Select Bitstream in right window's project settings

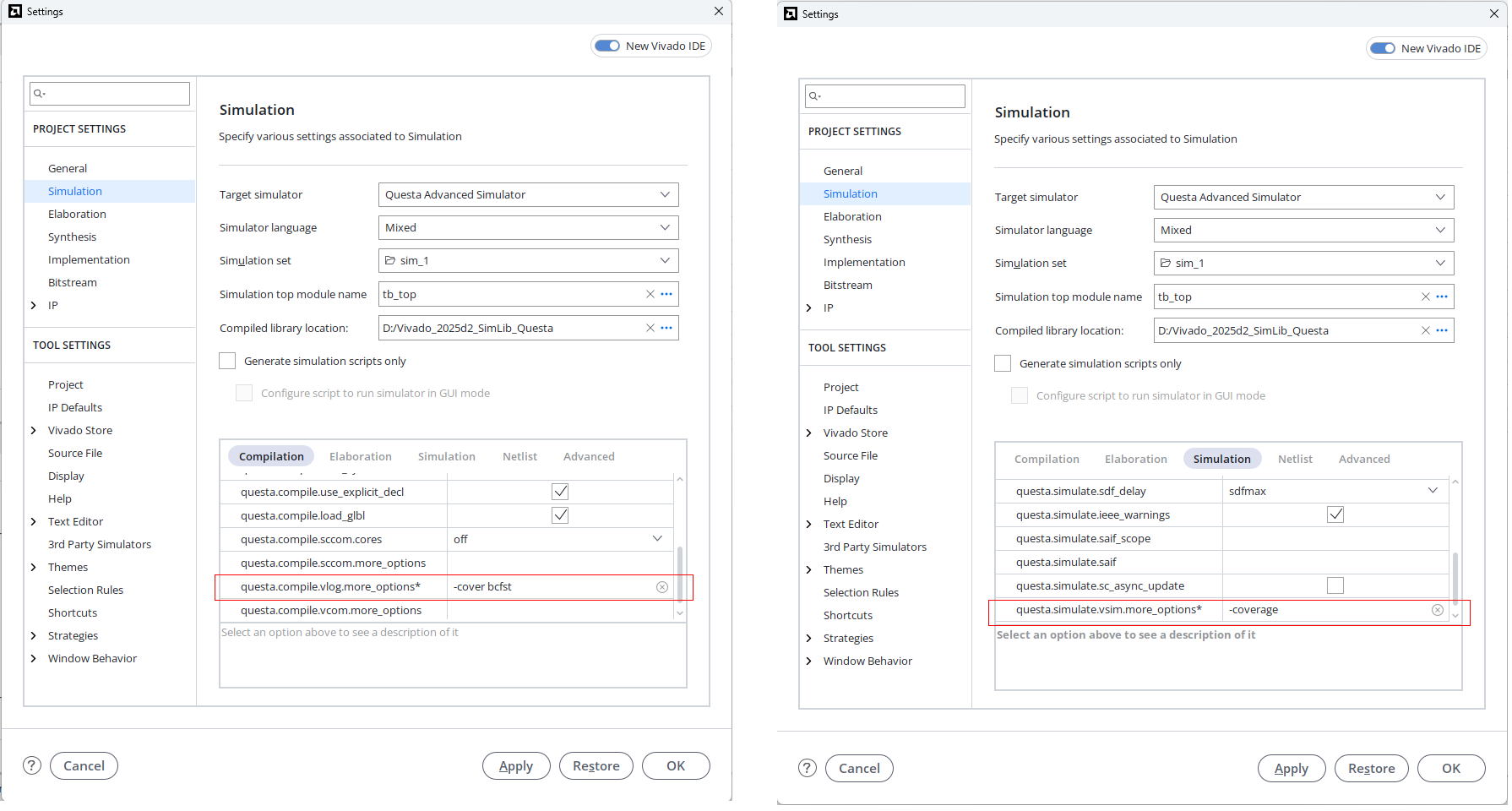(x=848, y=285)
